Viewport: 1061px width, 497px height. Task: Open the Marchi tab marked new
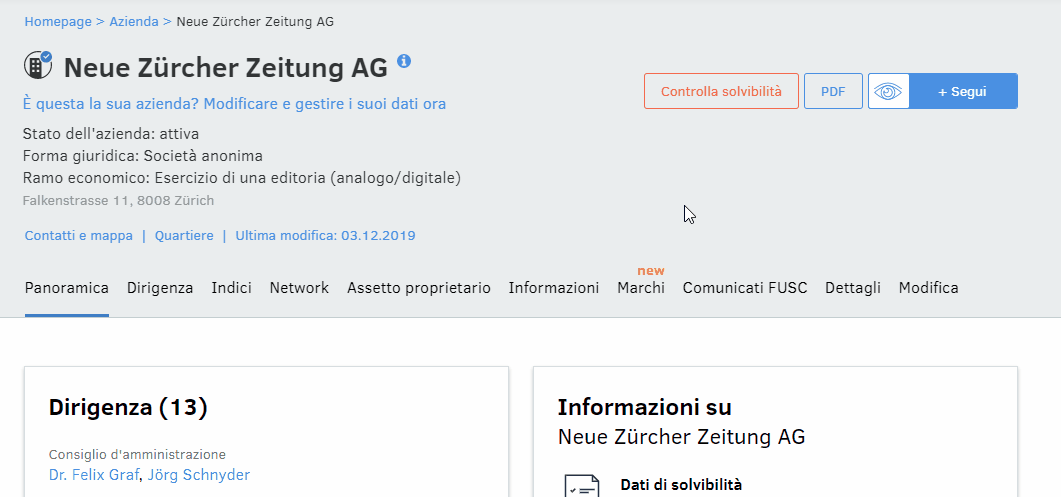click(x=641, y=288)
